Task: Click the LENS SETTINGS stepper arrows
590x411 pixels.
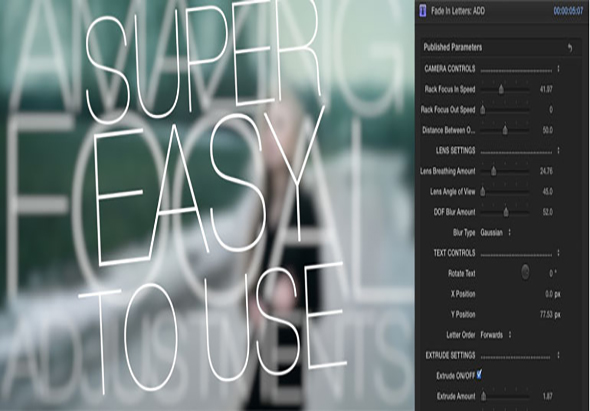Action: (x=558, y=151)
